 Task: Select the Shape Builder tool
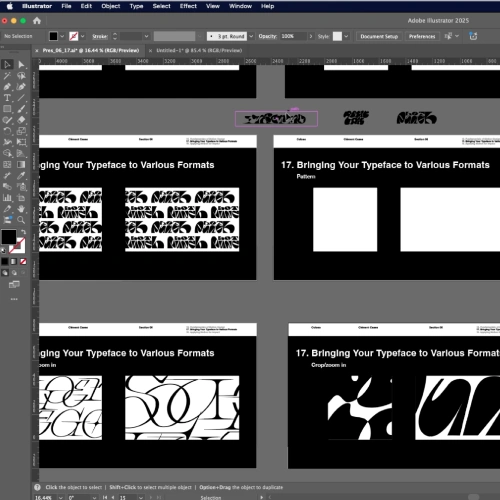pyautogui.click(x=7, y=153)
